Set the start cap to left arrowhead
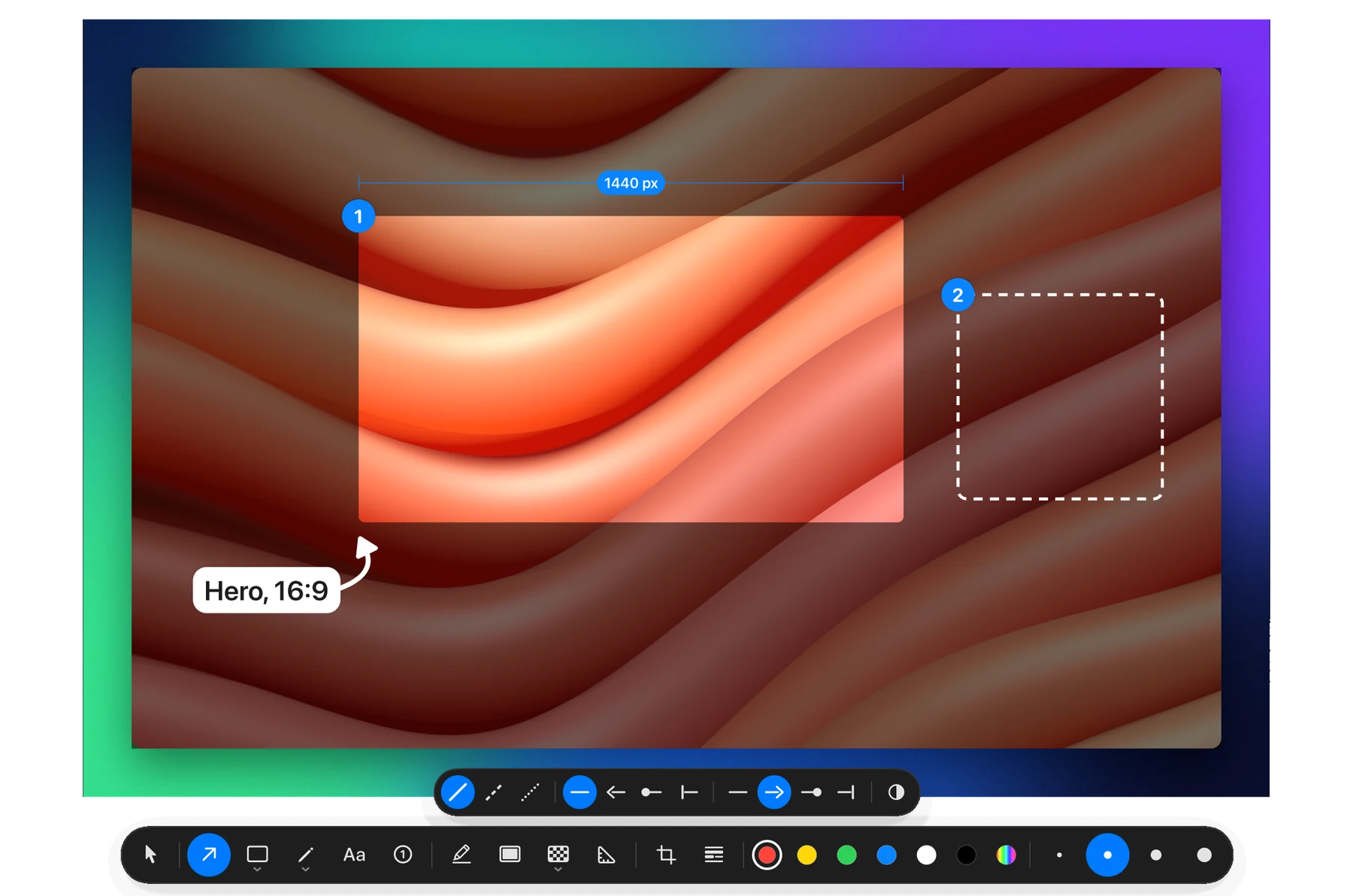 [x=616, y=792]
